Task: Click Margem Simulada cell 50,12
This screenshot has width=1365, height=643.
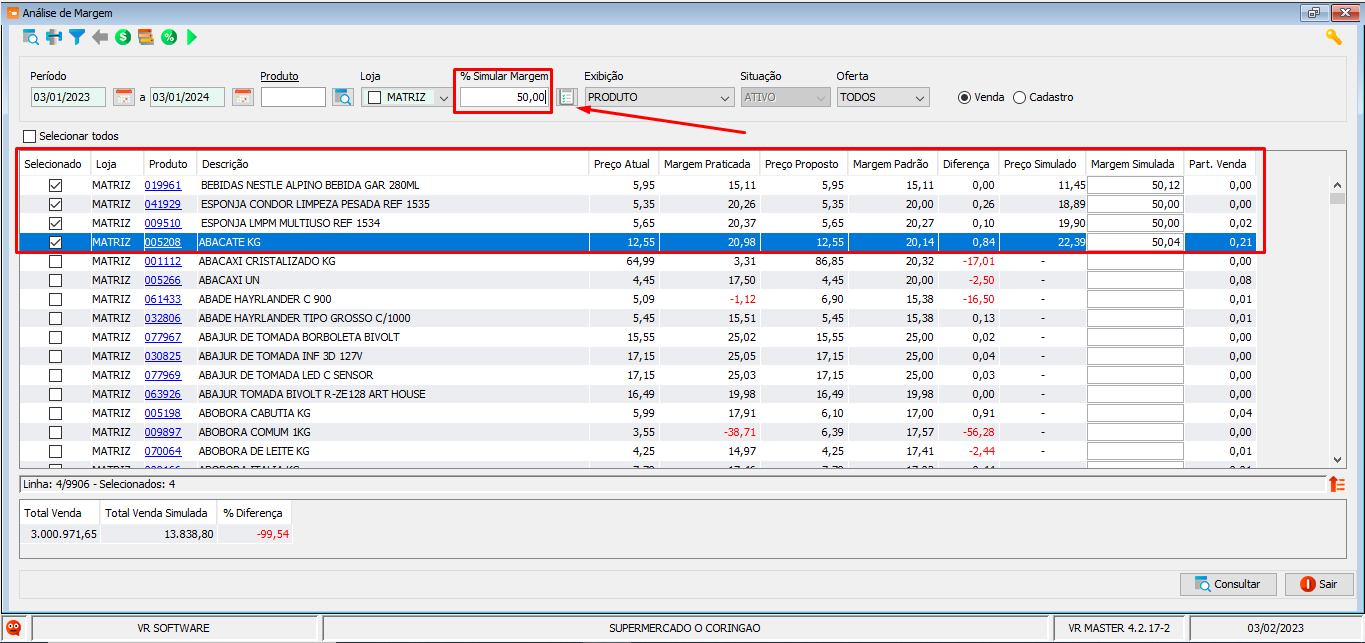Action: (1135, 185)
